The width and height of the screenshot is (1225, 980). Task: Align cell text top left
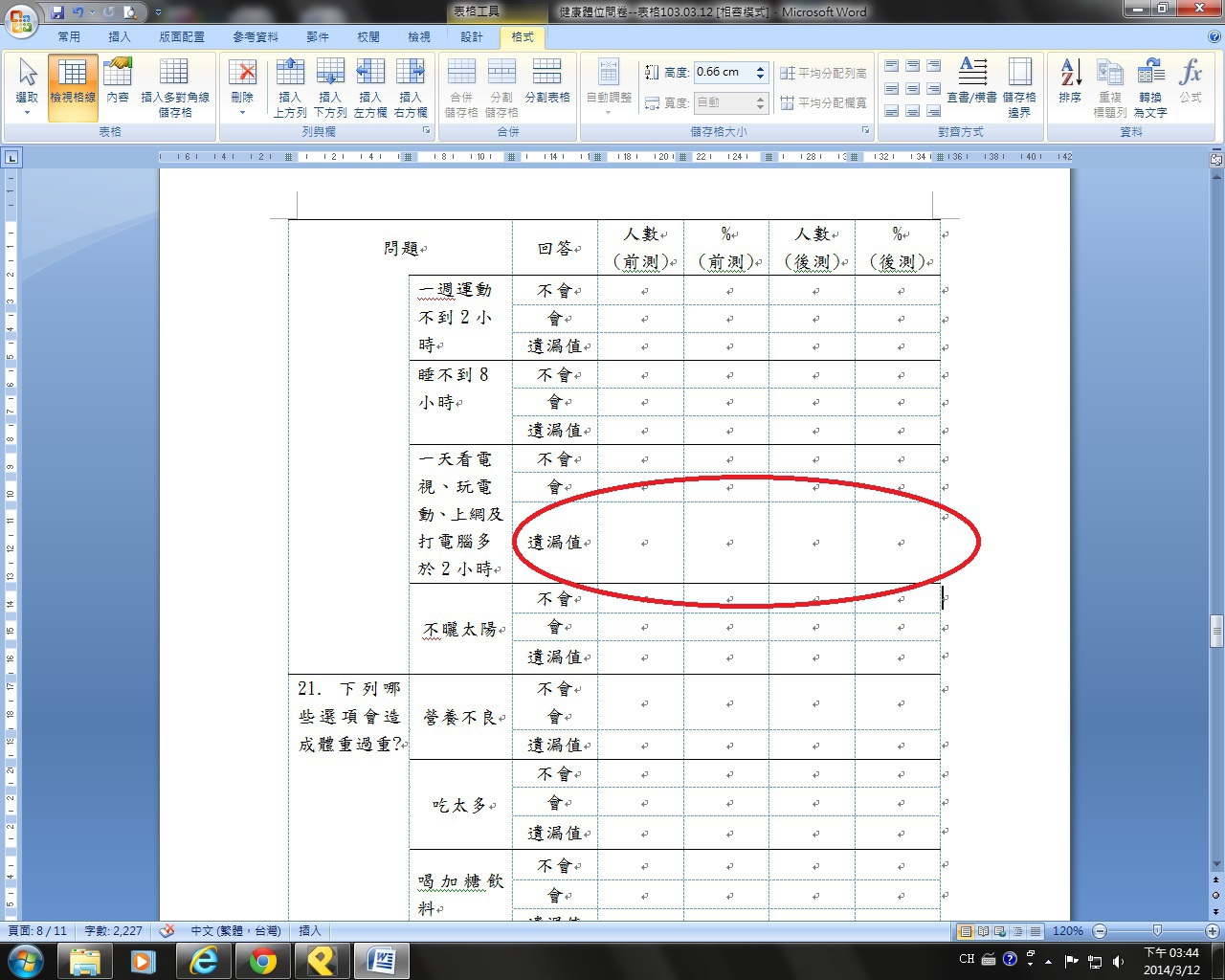(x=892, y=66)
